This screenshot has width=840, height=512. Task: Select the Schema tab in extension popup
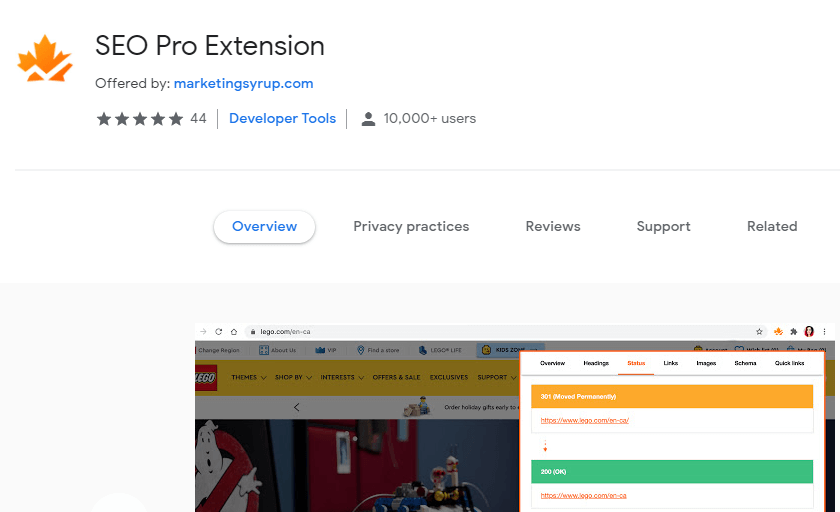tap(745, 363)
